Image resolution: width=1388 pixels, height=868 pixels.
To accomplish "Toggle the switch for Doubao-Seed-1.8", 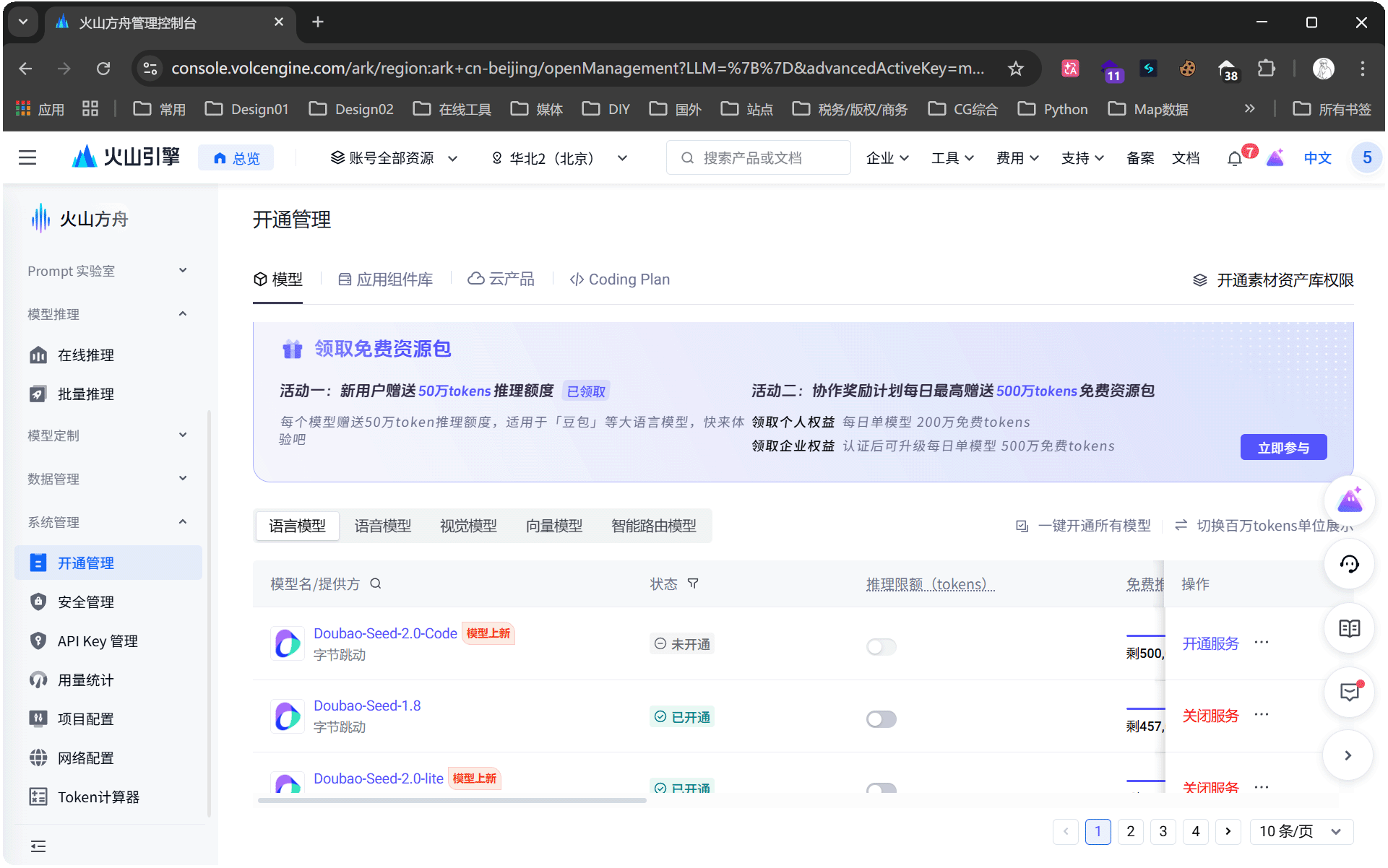I will (x=881, y=719).
